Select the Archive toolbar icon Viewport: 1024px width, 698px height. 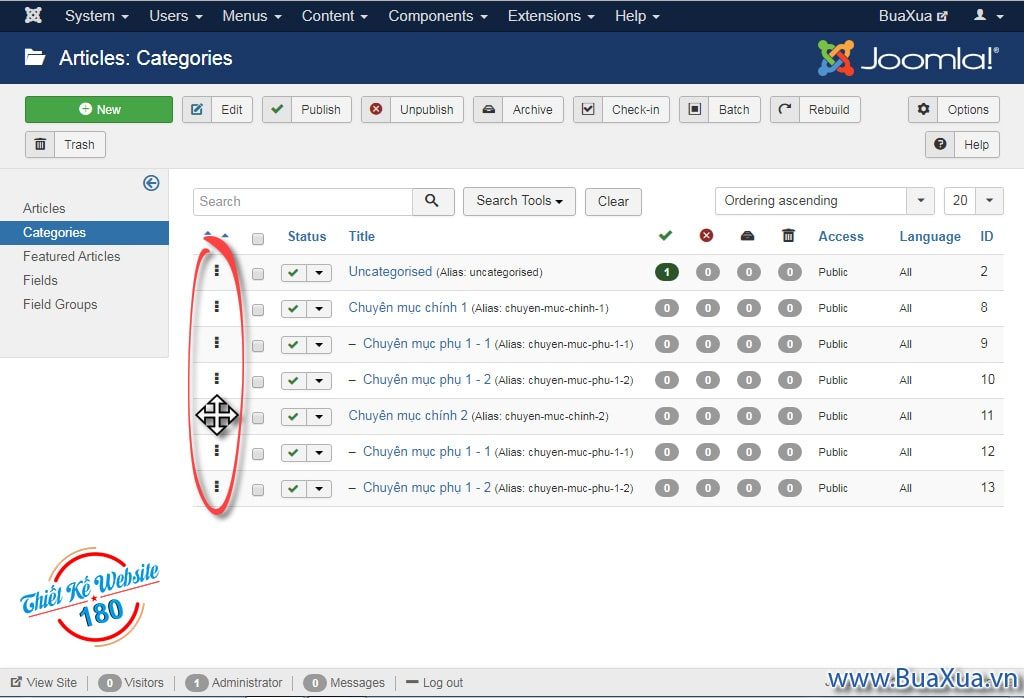click(489, 109)
